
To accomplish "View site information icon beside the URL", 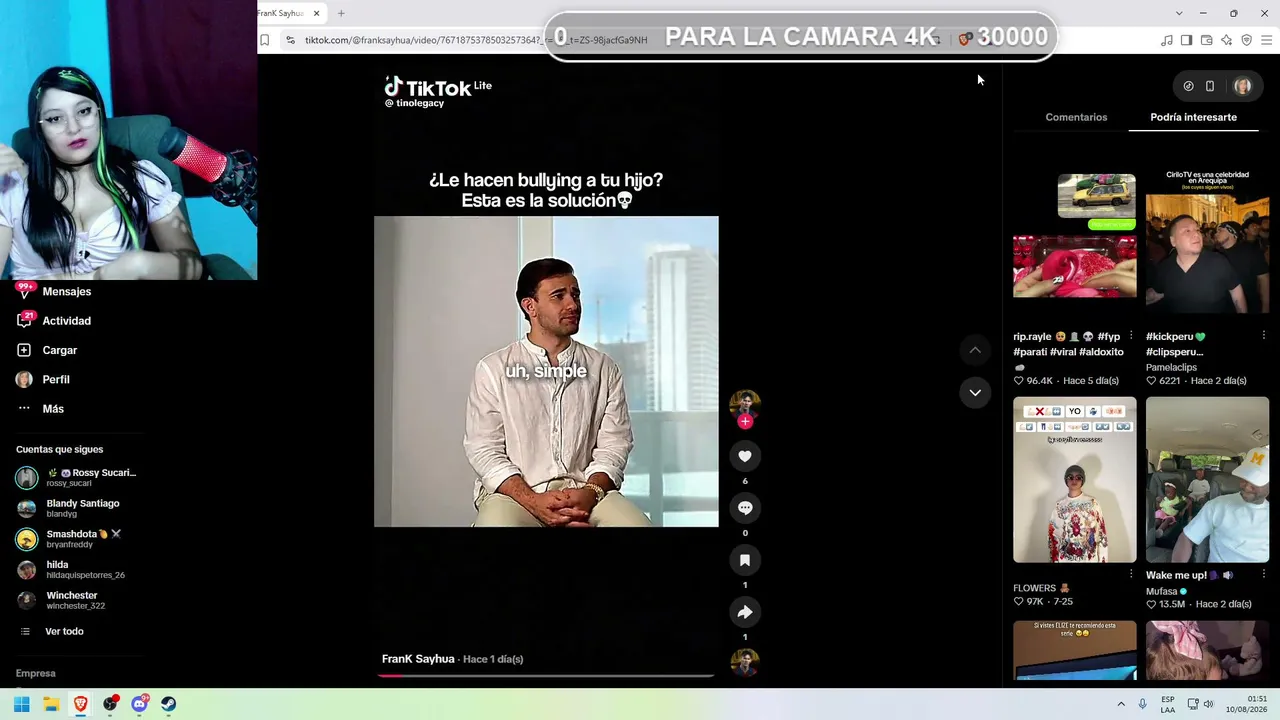I will (290, 40).
